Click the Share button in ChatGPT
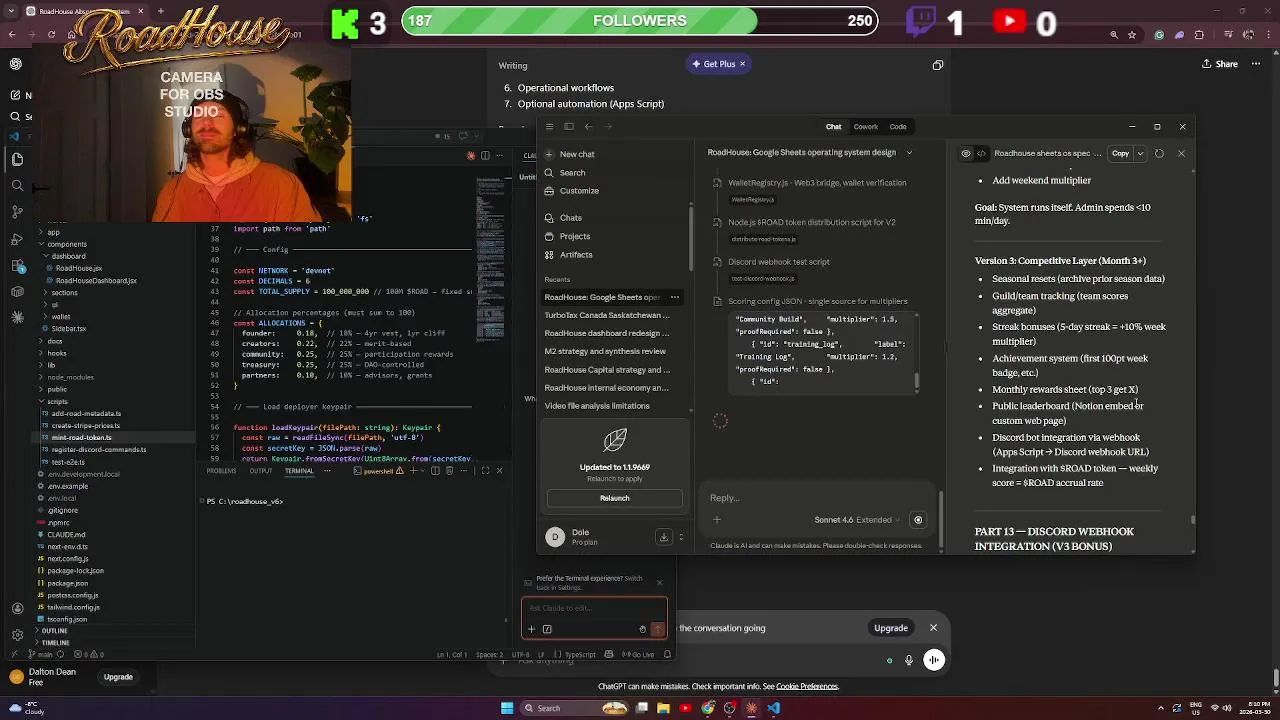Screen dimensions: 1280x720 tap(1220, 64)
